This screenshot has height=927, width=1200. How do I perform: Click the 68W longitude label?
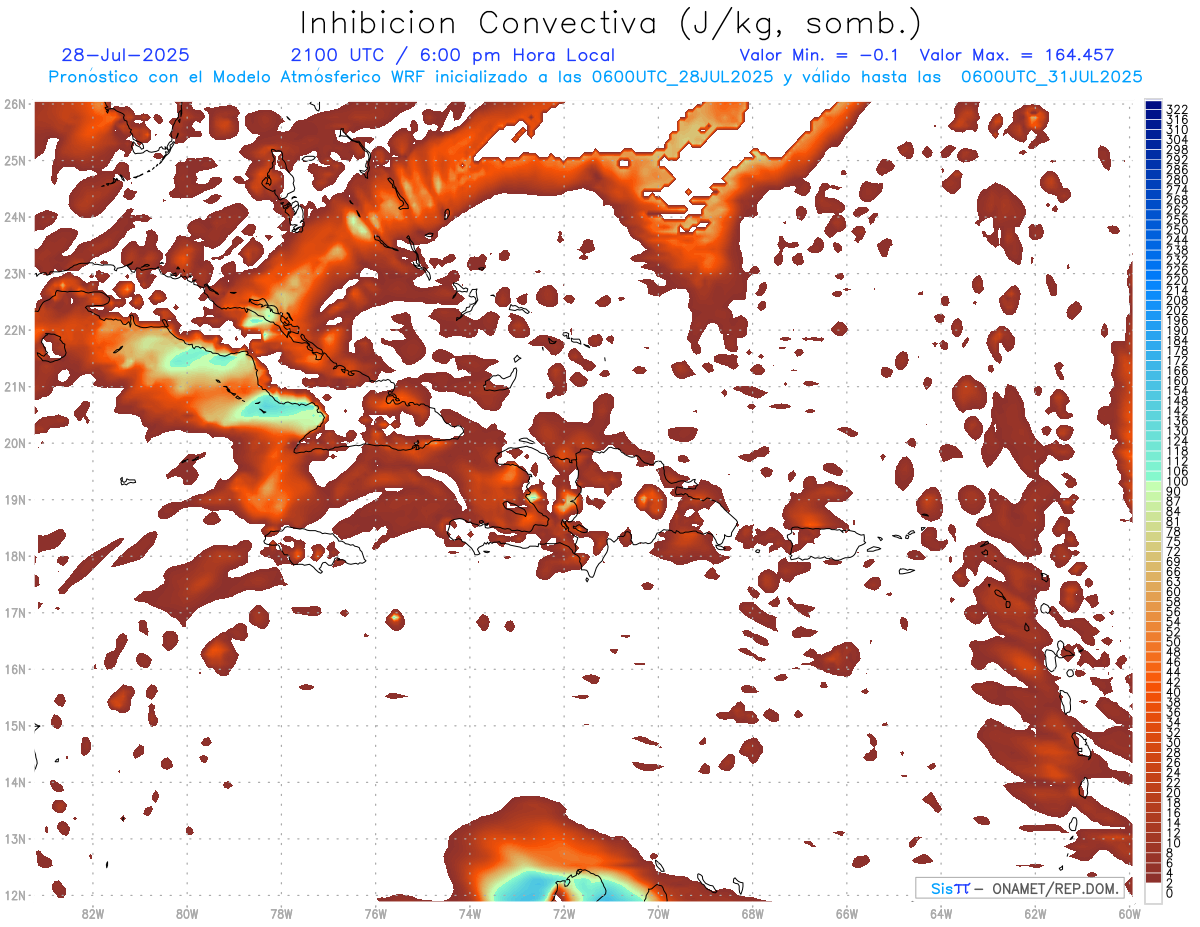click(753, 913)
